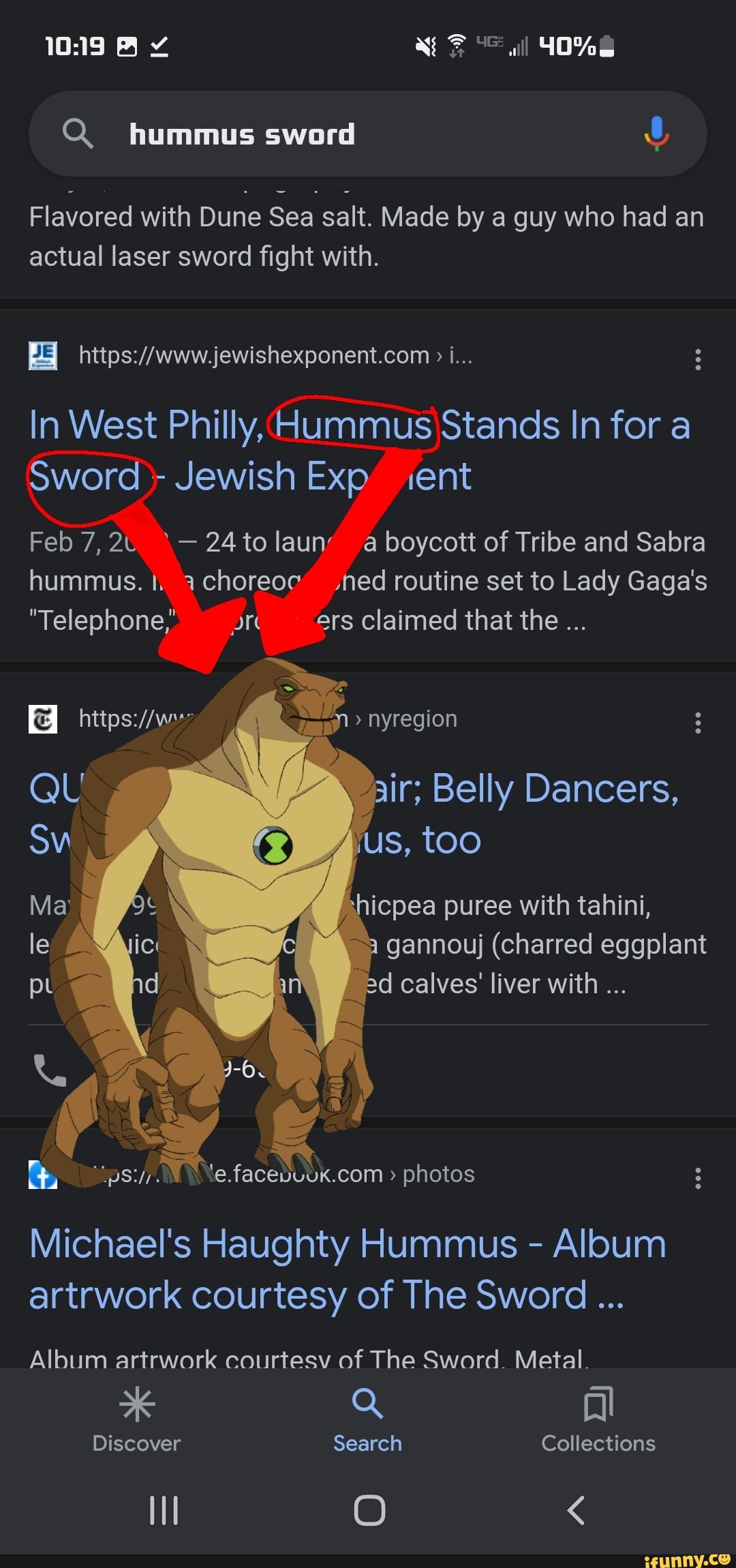Switch to the Discover tab

pos(136,1419)
